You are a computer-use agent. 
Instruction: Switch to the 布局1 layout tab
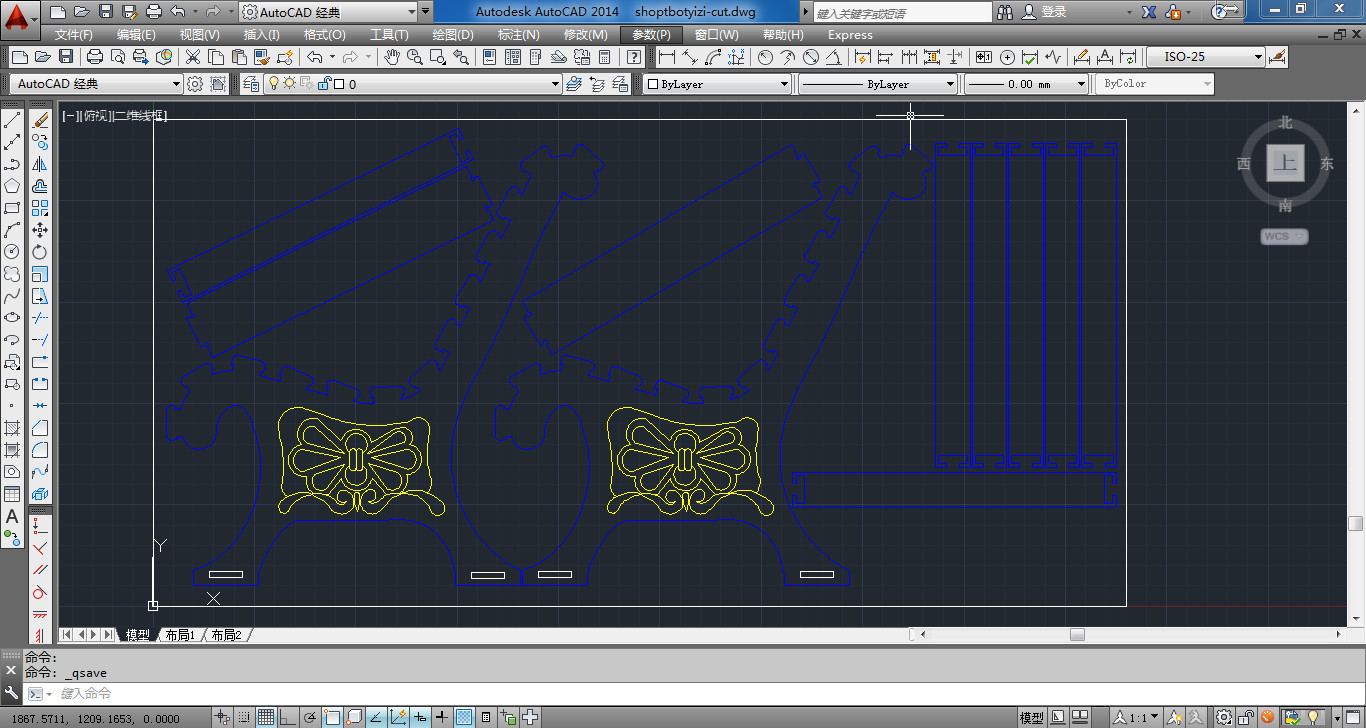[180, 635]
